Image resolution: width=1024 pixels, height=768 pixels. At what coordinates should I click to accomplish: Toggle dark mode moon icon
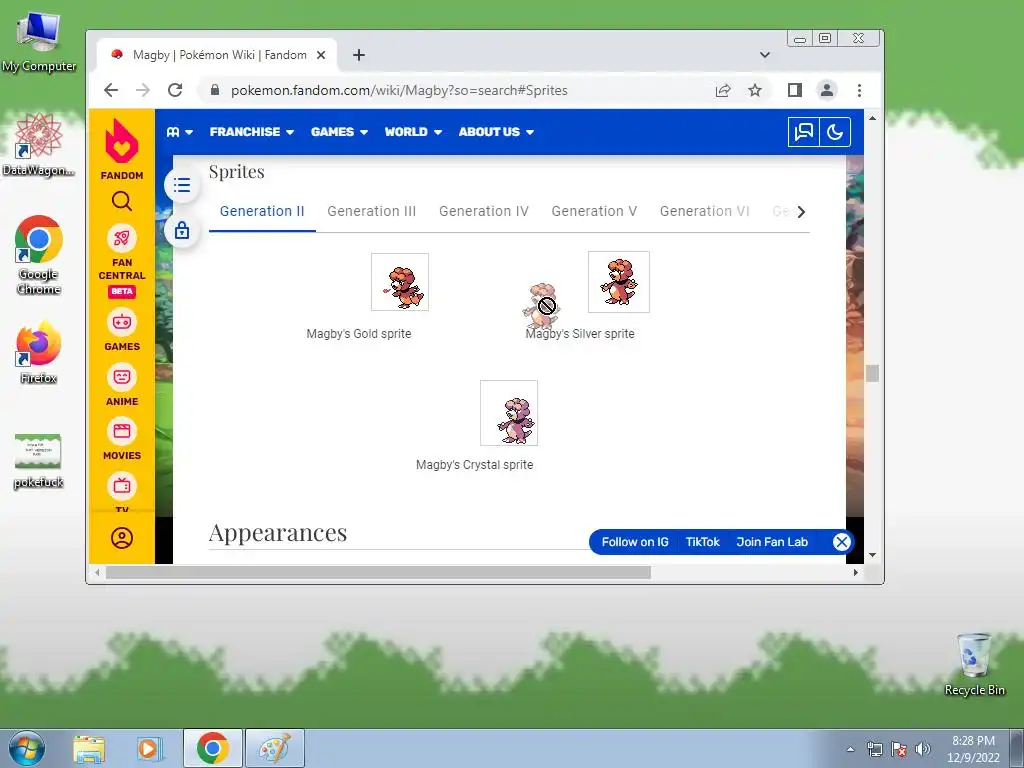coord(835,132)
